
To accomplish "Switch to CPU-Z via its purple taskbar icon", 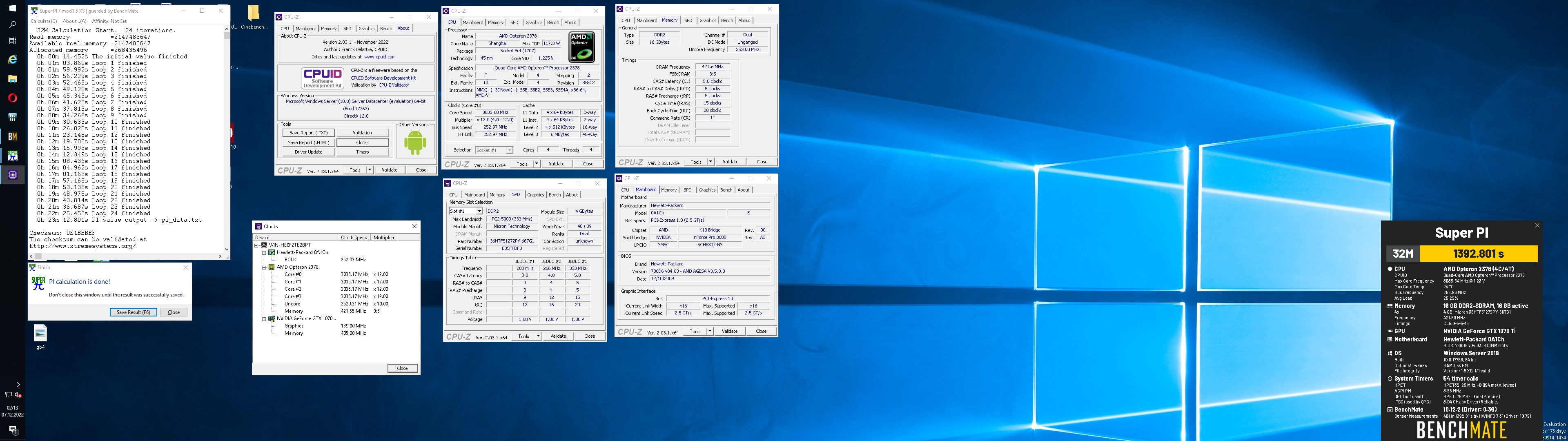I will click(12, 175).
